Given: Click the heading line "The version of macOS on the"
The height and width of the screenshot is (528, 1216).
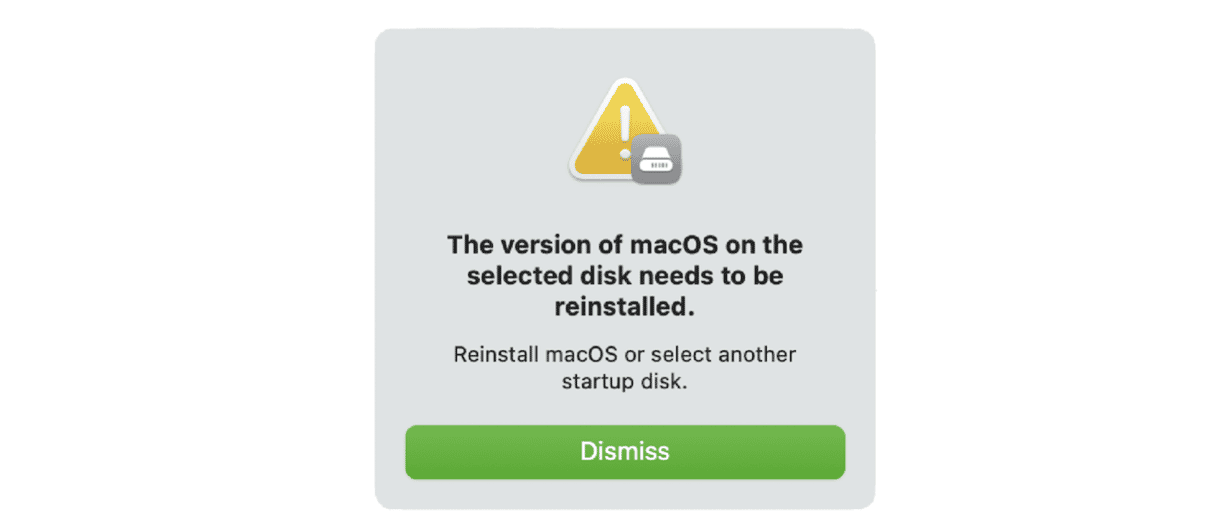Looking at the screenshot, I should coord(625,245).
